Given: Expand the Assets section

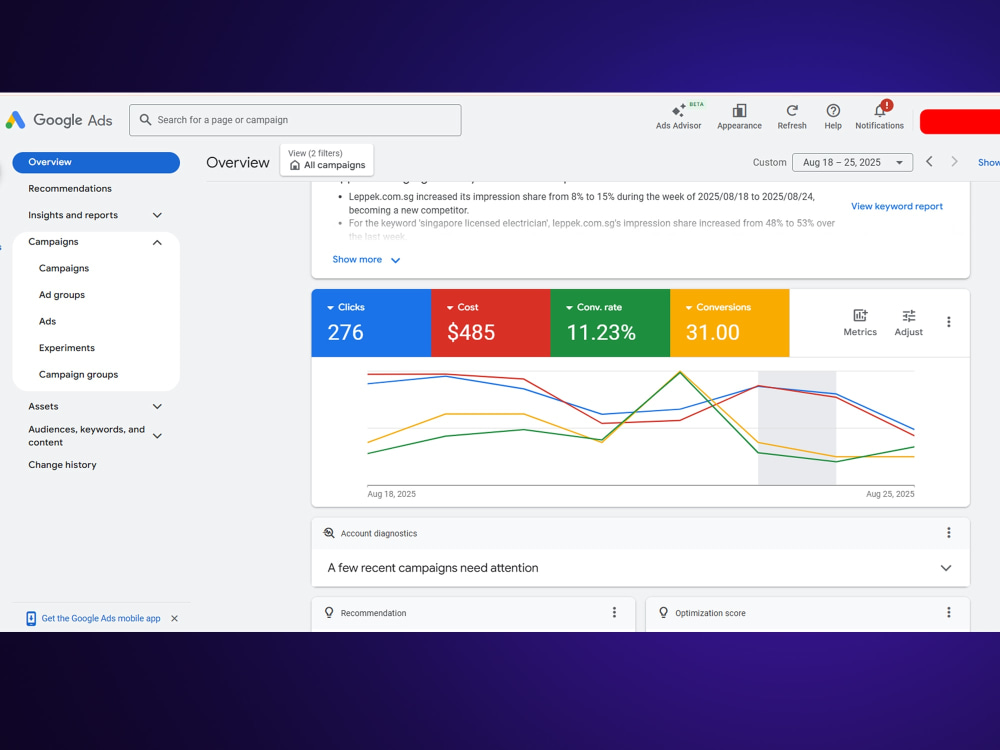Looking at the screenshot, I should 157,406.
